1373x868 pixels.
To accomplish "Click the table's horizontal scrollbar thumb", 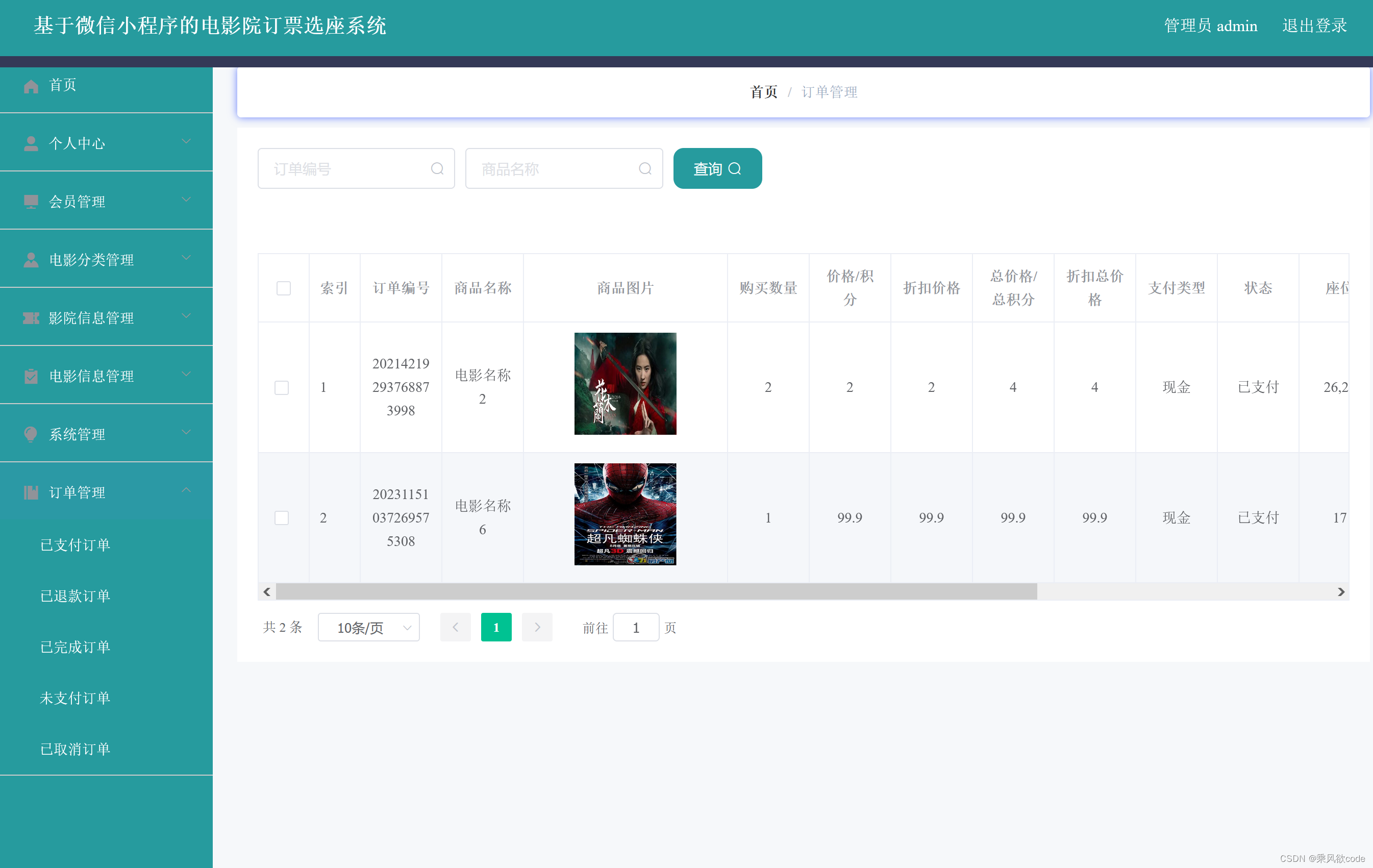I will (656, 592).
